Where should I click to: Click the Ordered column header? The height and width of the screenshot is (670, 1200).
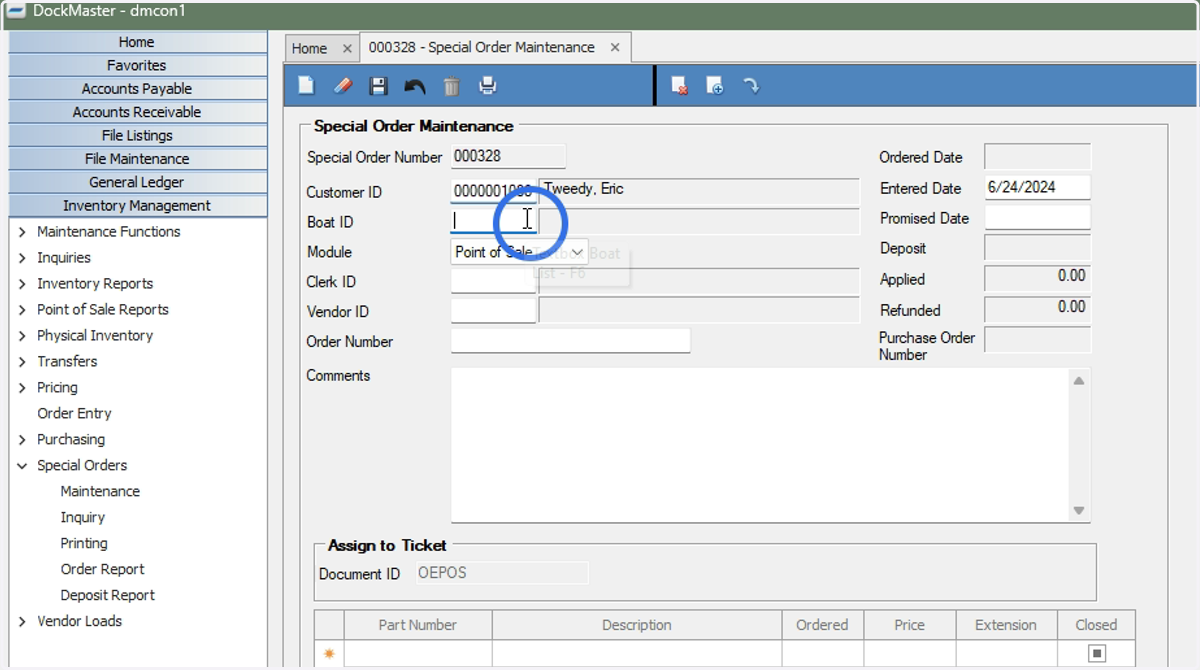coord(822,625)
